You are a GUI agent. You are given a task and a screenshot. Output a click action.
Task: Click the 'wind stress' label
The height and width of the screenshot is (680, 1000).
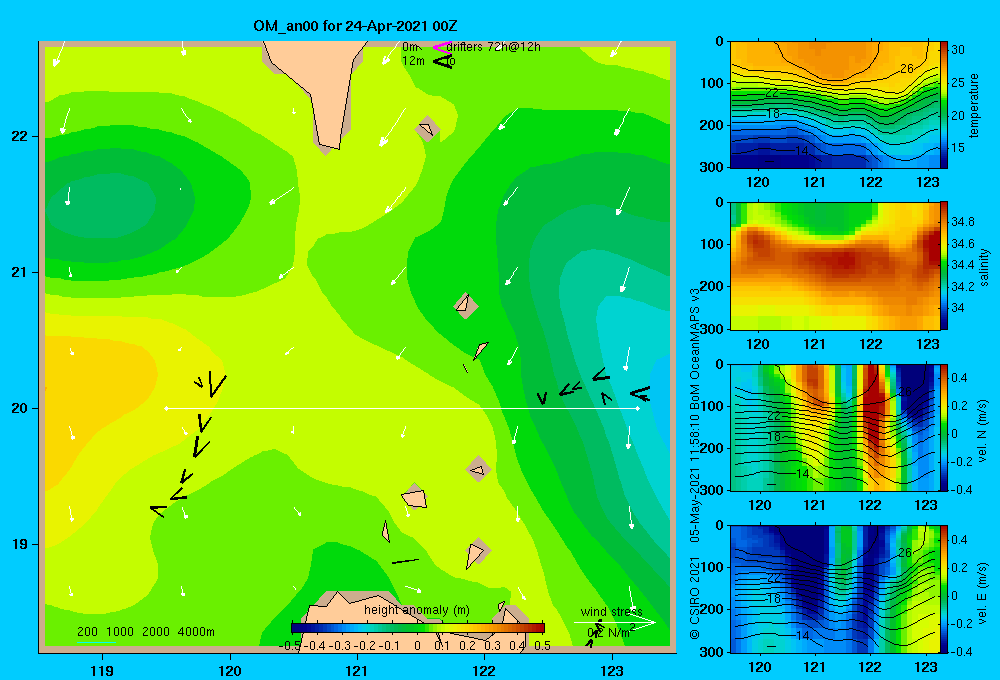(x=611, y=611)
